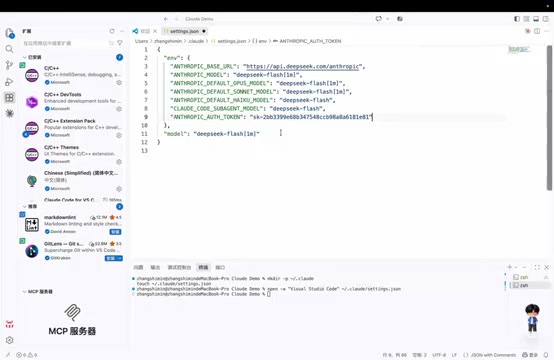554x360 pixels.
Task: Switch to the Problems panel tab
Action: pos(138,267)
